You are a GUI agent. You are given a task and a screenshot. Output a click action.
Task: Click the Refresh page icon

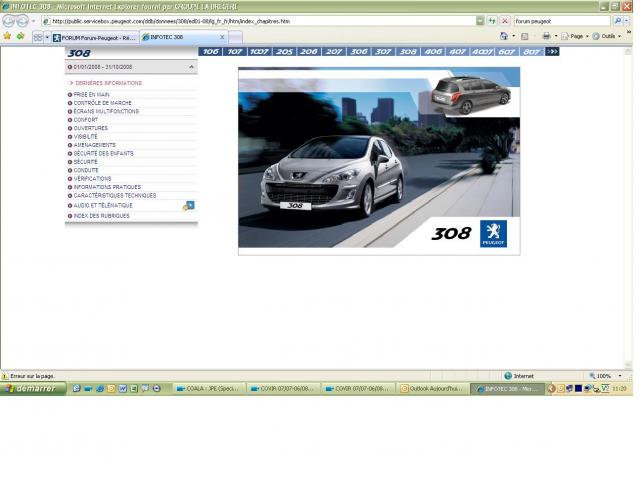[x=492, y=21]
